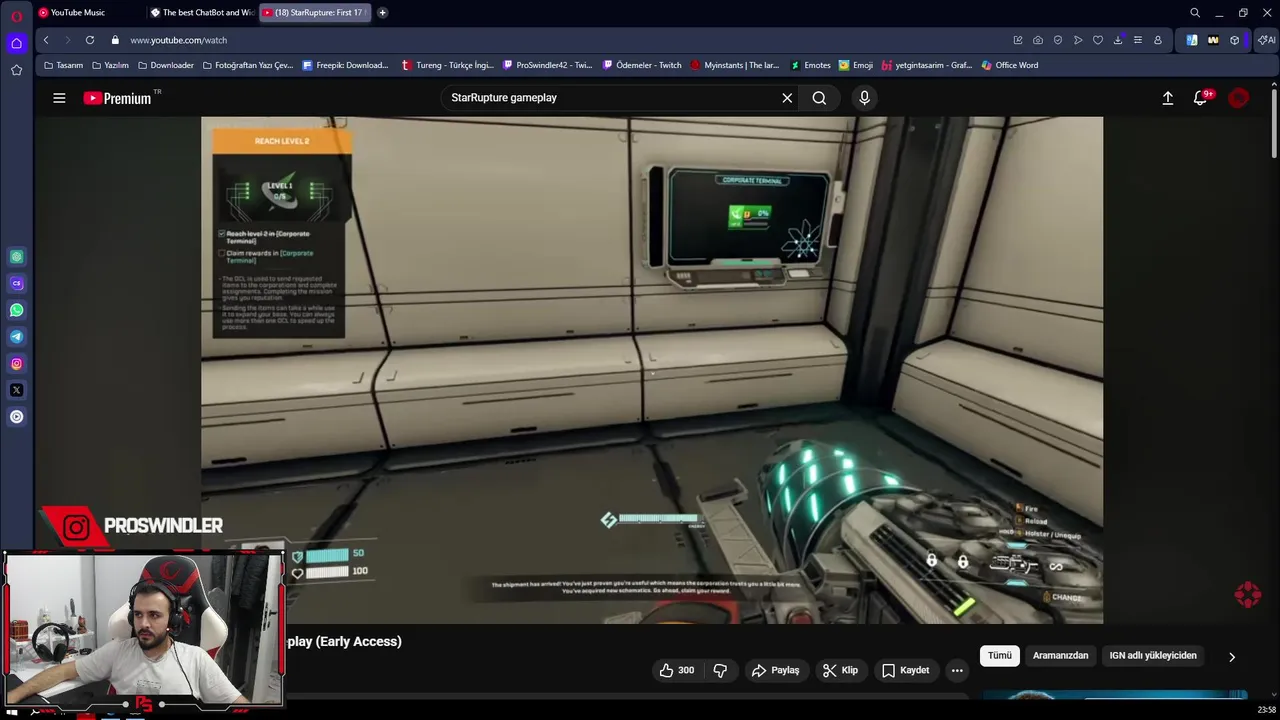This screenshot has height=720, width=1280.
Task: Open Instagram in the sidebar
Action: point(16,364)
